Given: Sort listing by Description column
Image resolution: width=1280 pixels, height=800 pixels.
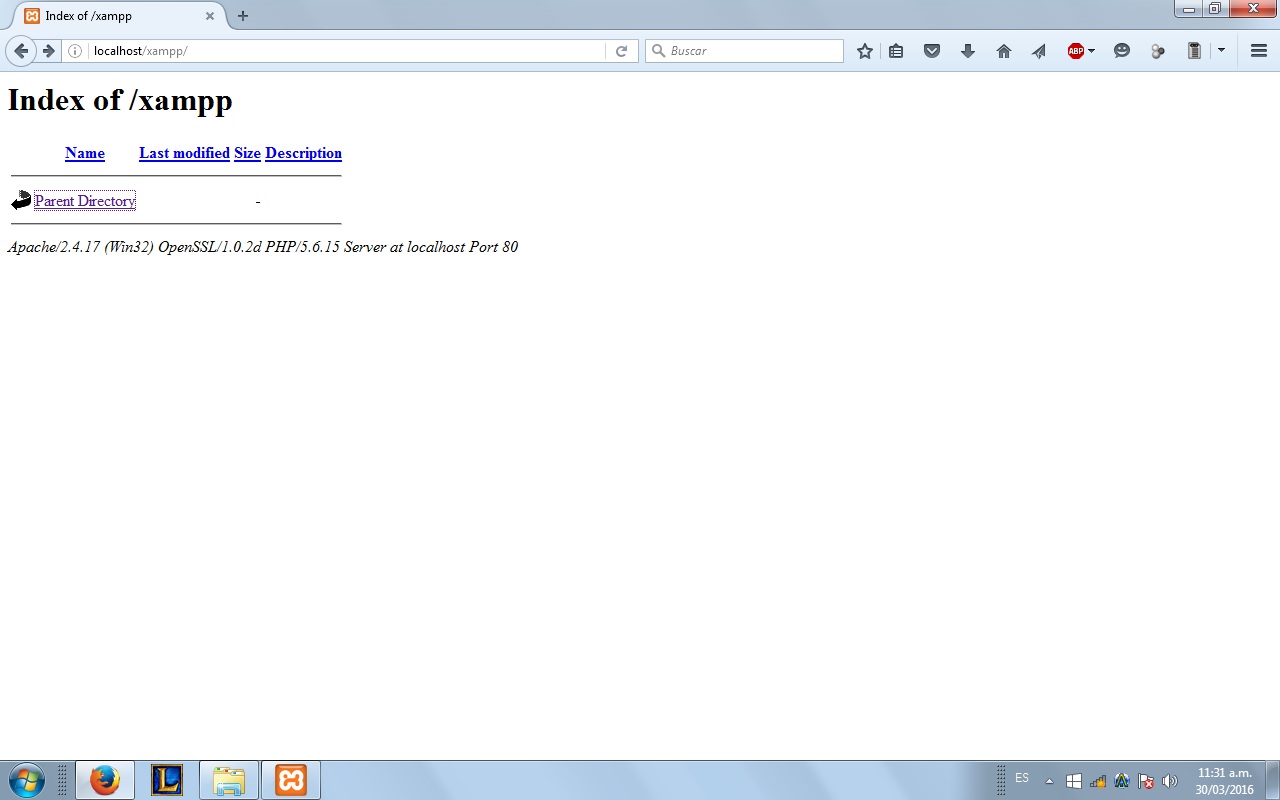Looking at the screenshot, I should click(303, 153).
